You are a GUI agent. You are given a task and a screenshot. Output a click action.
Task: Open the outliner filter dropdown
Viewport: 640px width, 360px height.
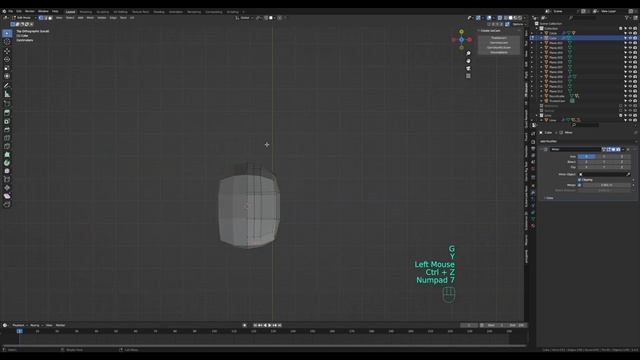628,18
